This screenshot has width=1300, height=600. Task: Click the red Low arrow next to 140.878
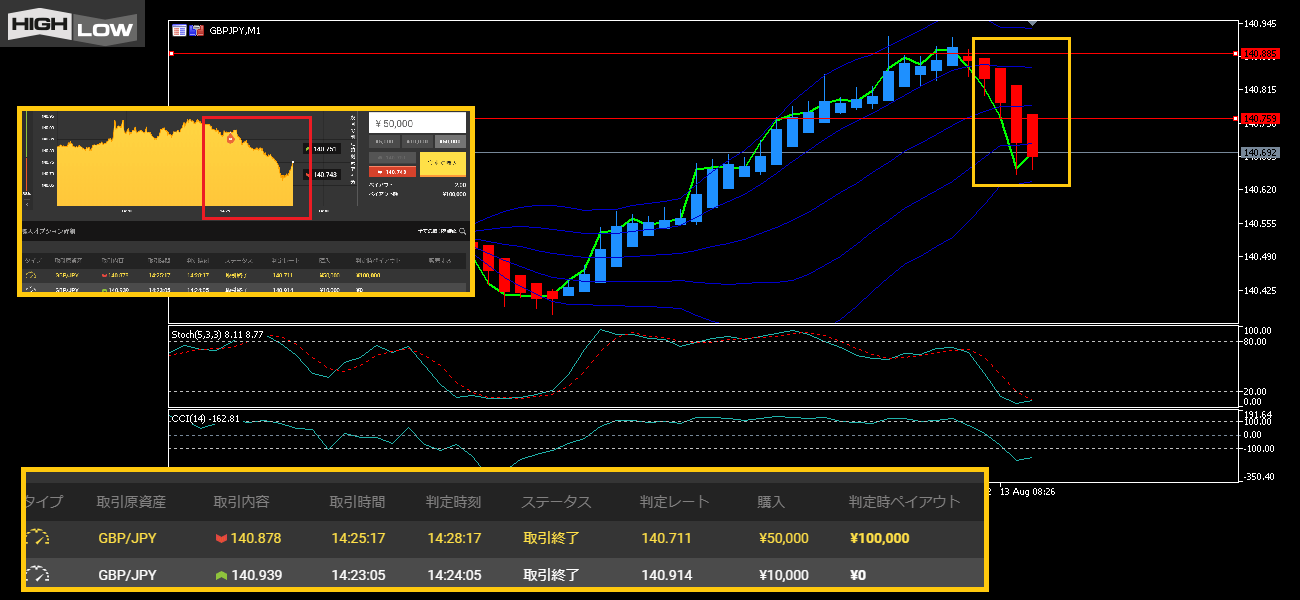(x=221, y=538)
